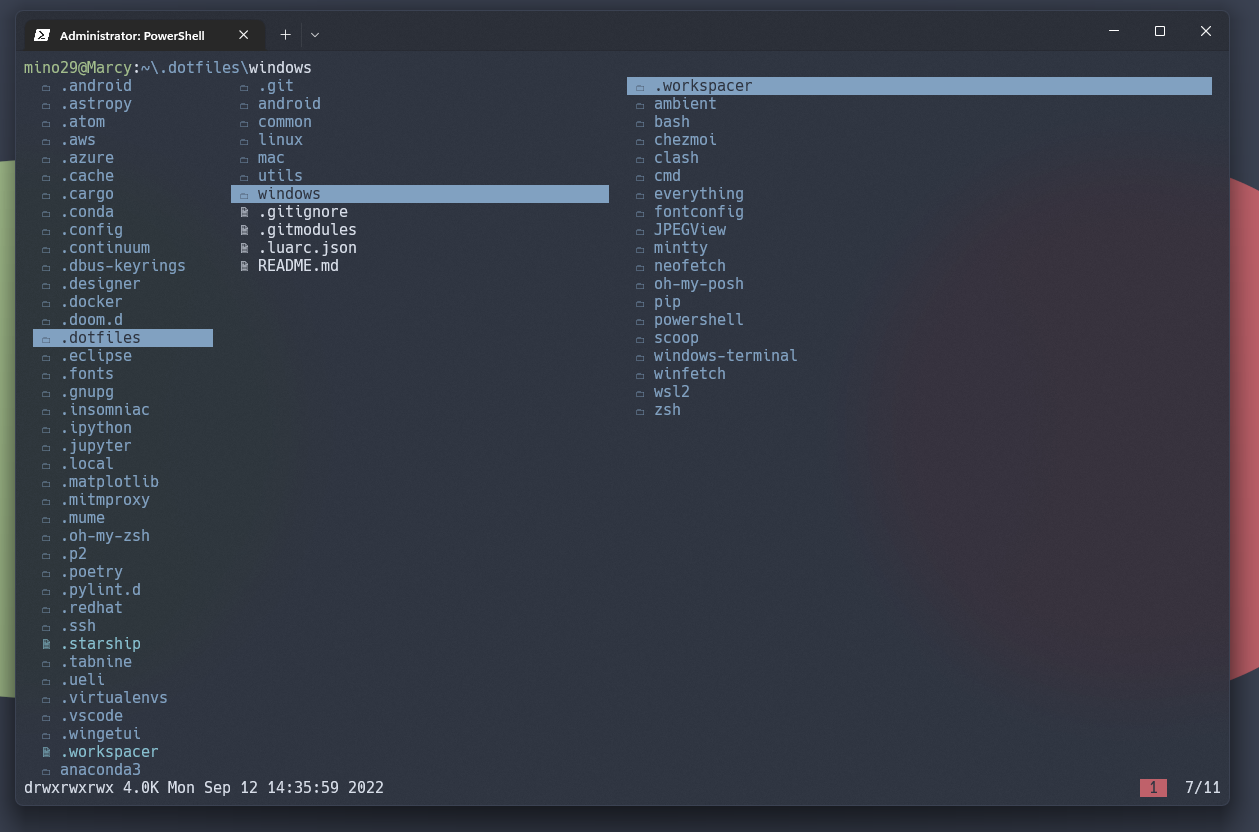This screenshot has height=832, width=1259.
Task: Select the .gitmodules file
Action: click(307, 230)
